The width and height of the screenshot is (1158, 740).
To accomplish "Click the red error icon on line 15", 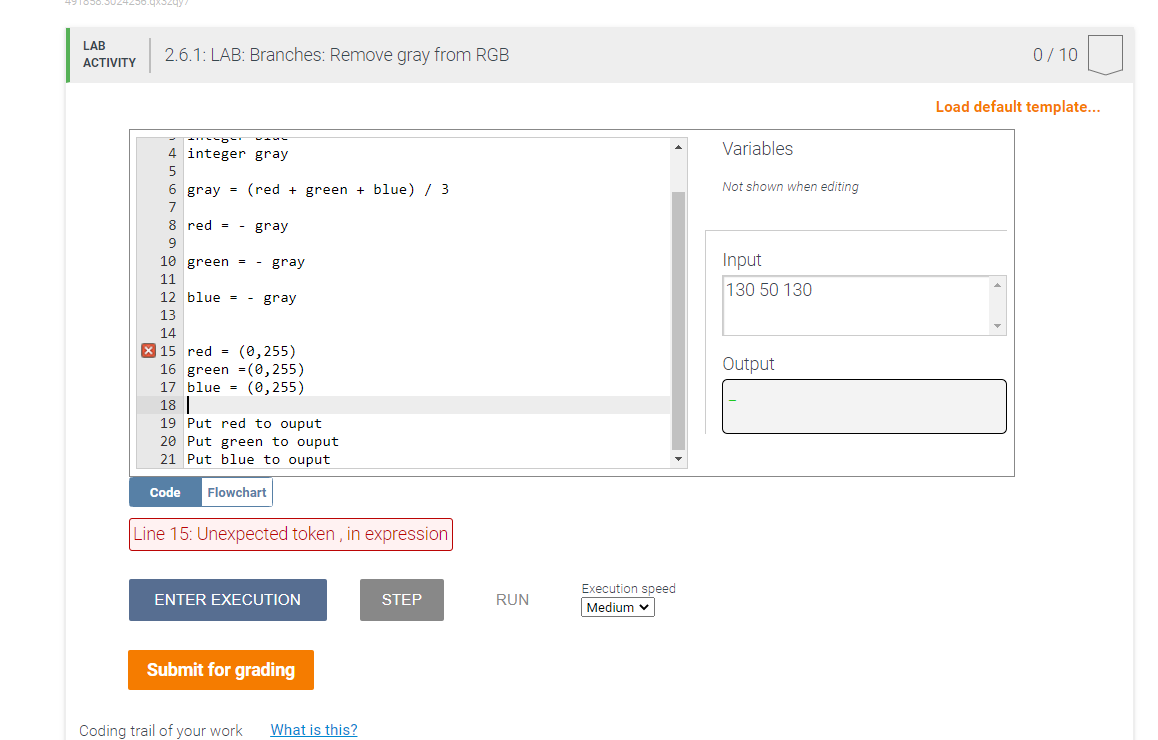I will click(147, 351).
